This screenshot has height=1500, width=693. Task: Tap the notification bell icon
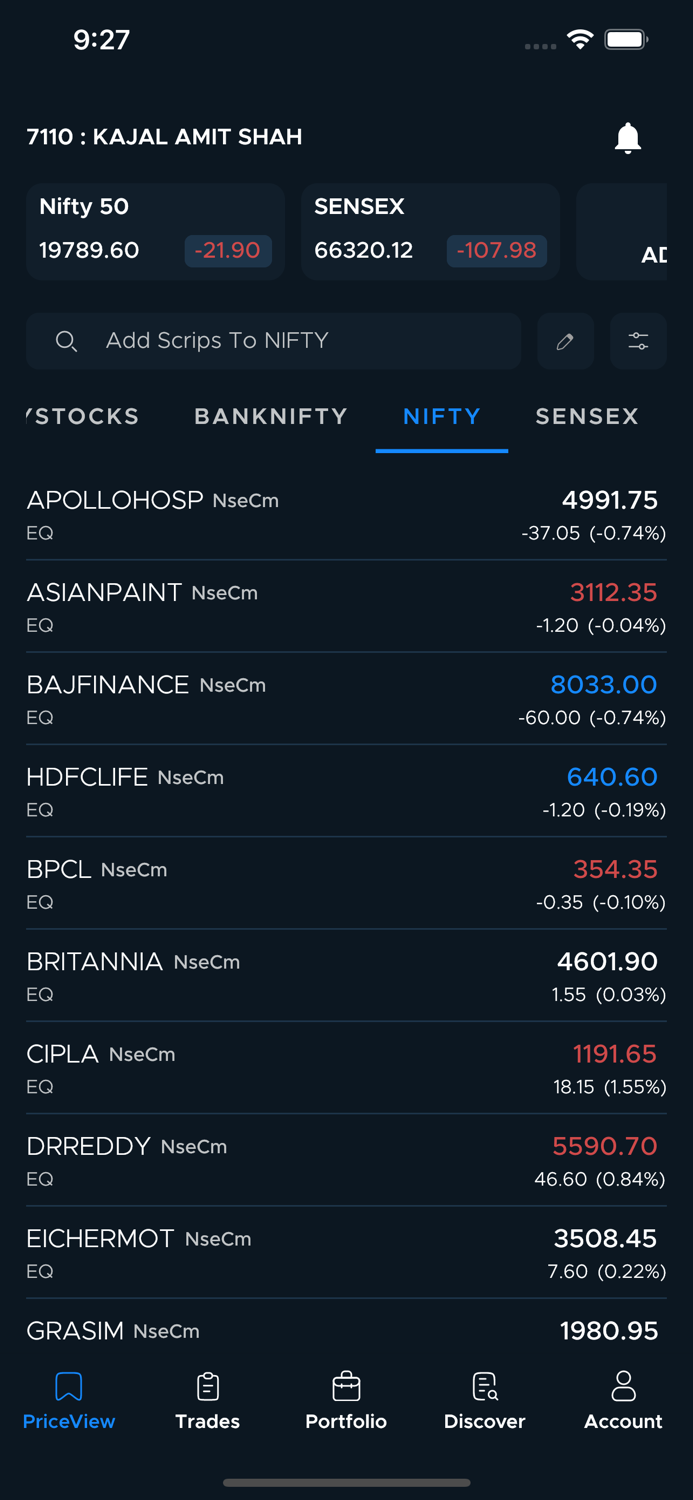click(627, 138)
